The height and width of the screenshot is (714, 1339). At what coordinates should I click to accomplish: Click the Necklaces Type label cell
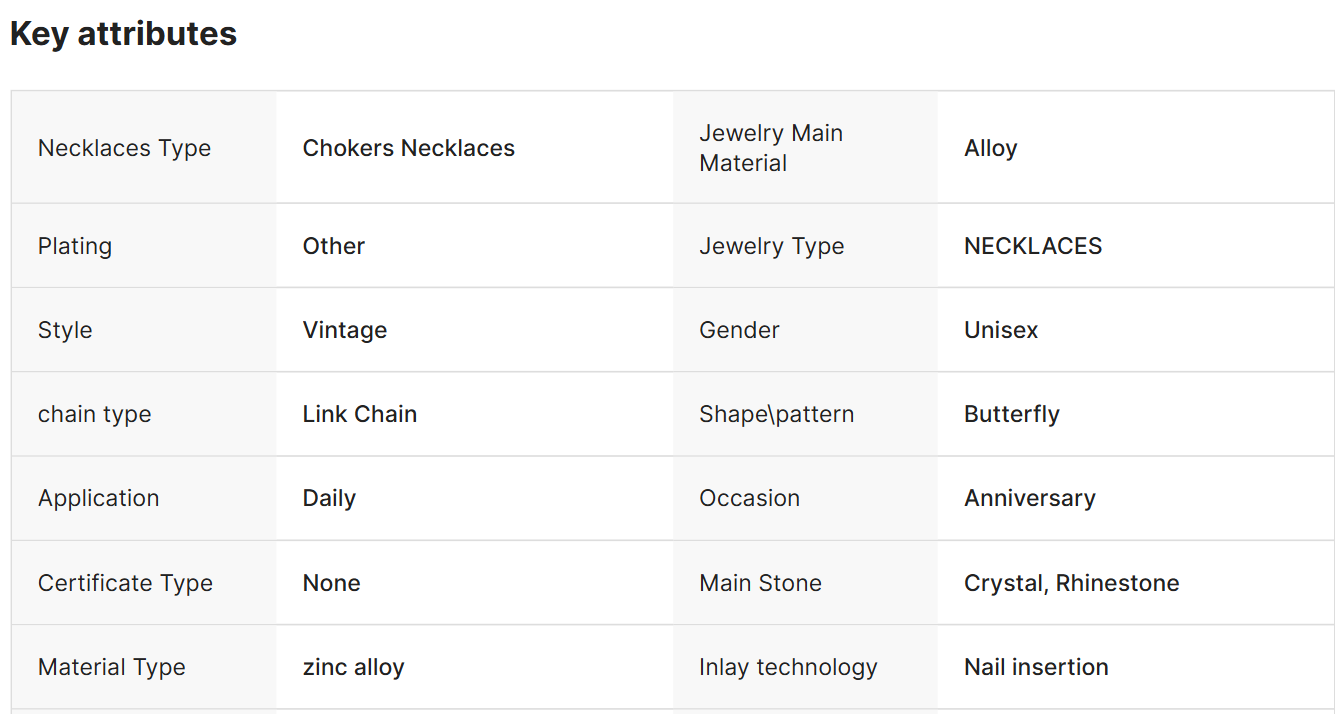click(x=124, y=148)
